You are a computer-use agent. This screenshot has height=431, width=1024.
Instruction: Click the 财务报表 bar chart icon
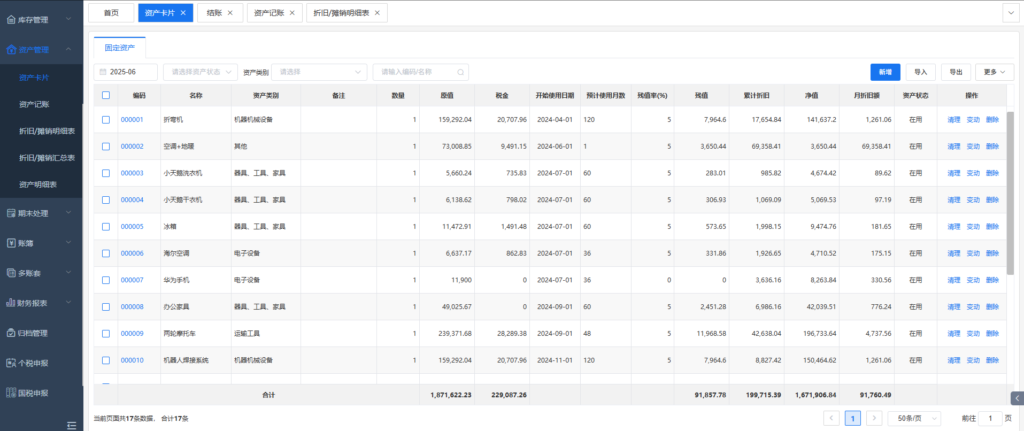coord(10,302)
